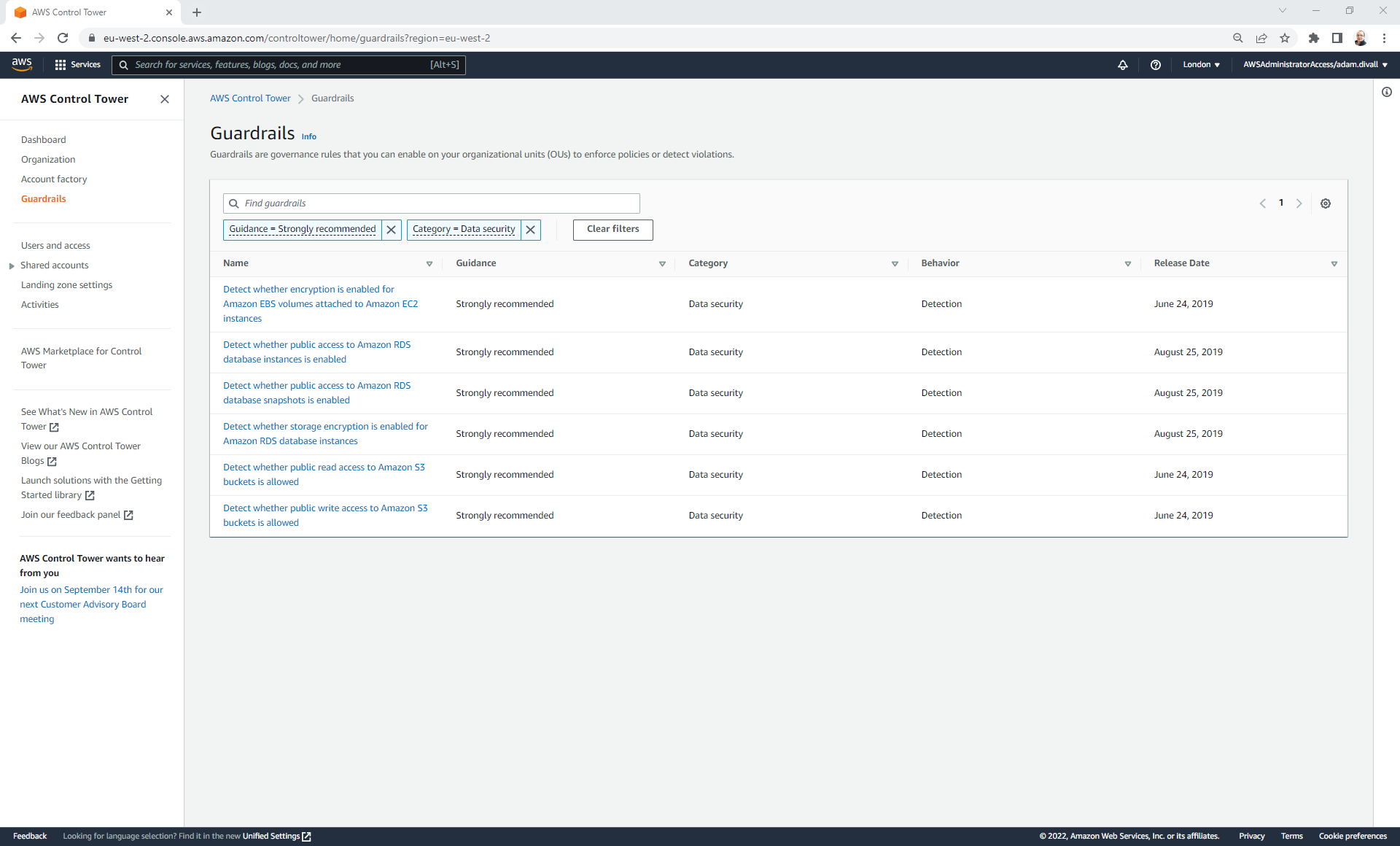Open the help question-mark menu
This screenshot has height=846, width=1400.
(1156, 64)
